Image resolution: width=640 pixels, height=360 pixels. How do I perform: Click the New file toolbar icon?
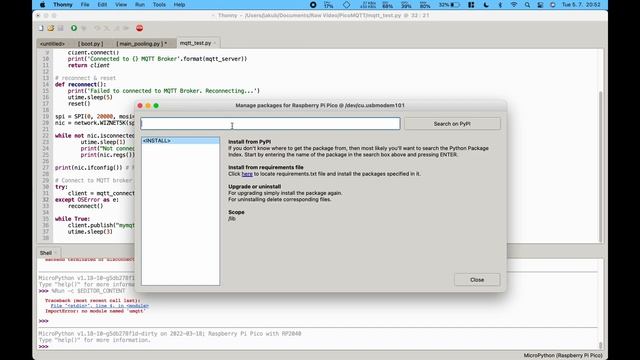41,28
